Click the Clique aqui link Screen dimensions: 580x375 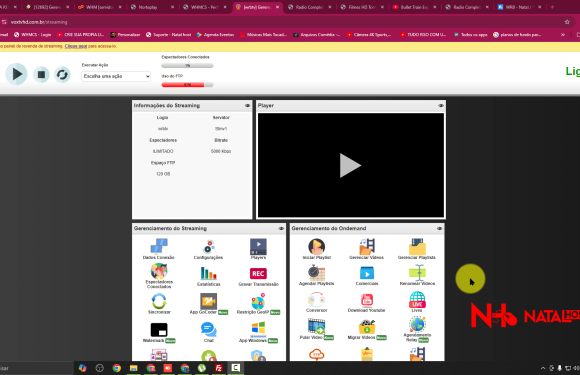click(x=76, y=46)
